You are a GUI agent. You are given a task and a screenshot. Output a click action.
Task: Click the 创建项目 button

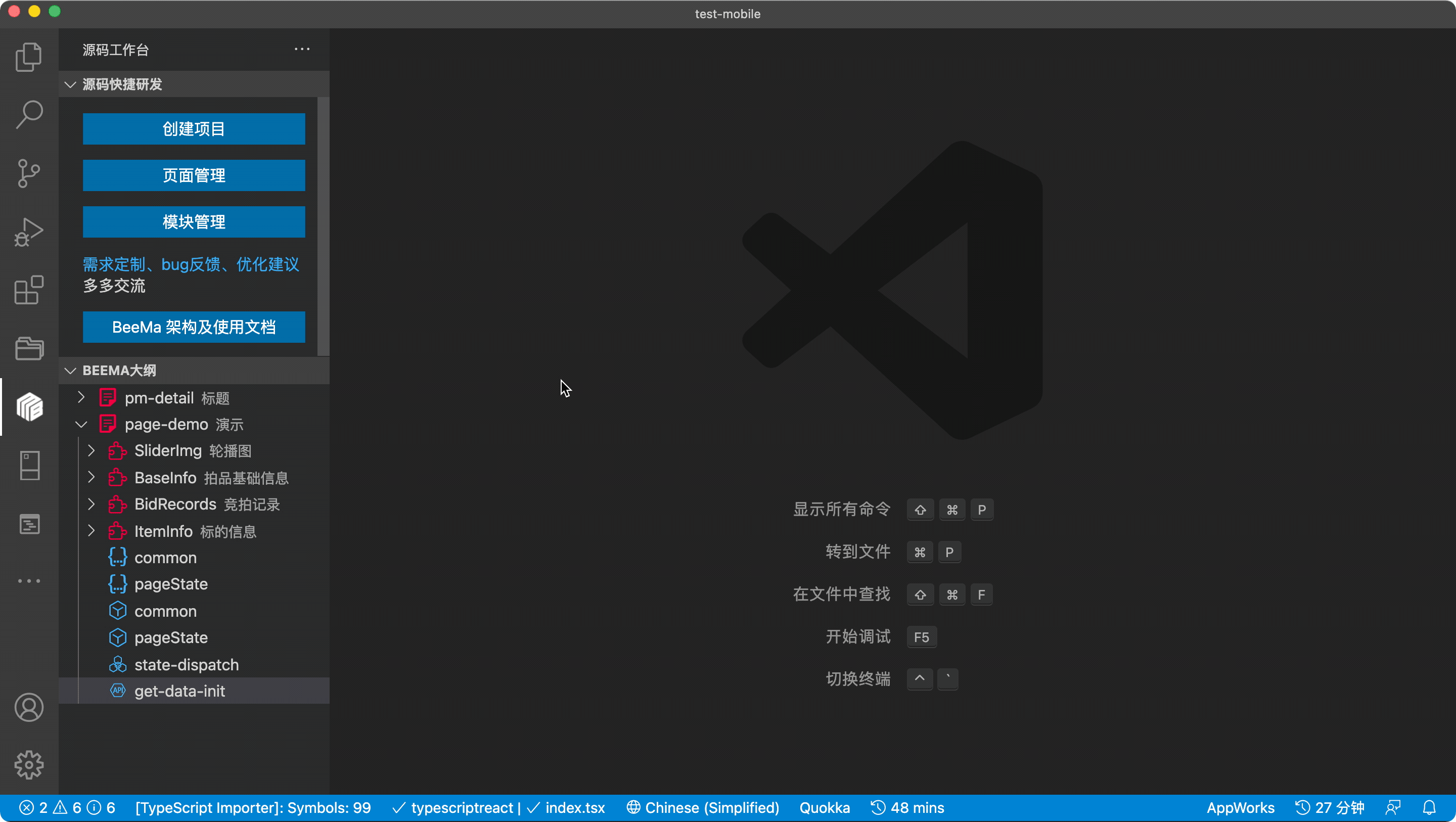pyautogui.click(x=194, y=129)
